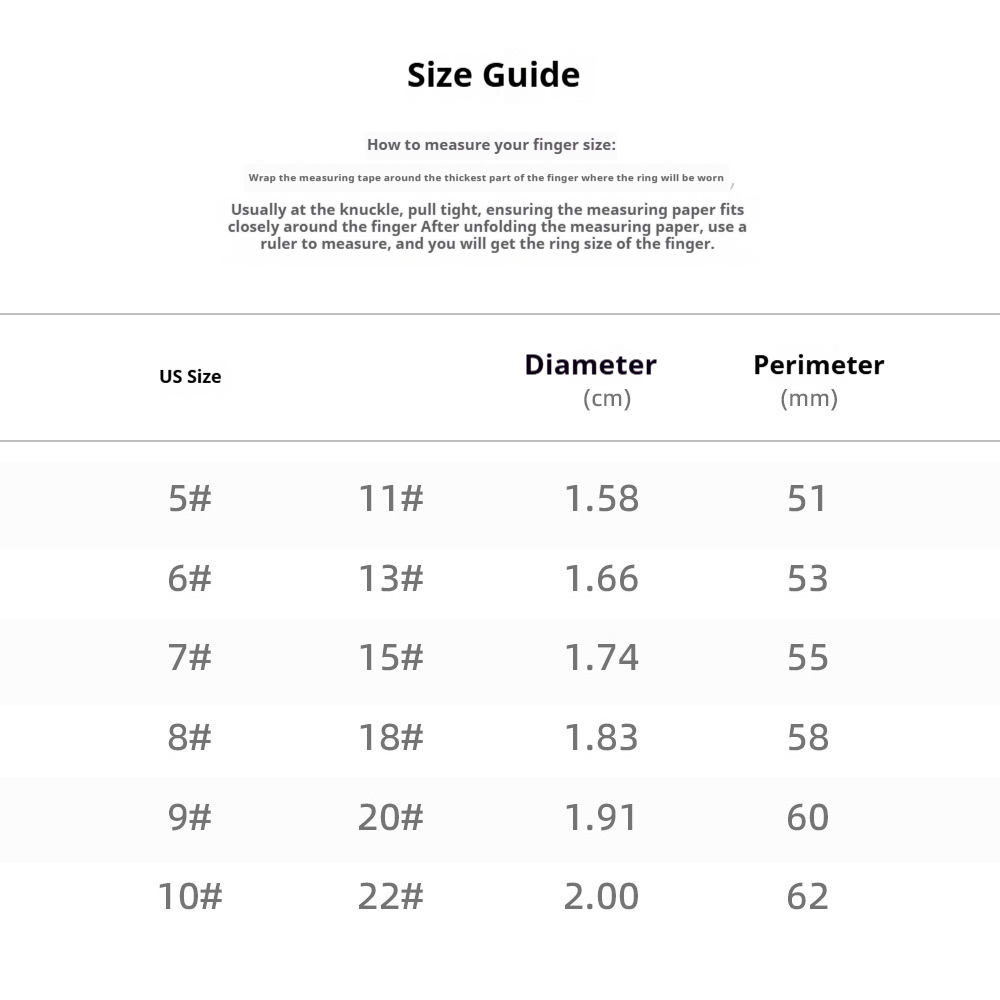Viewport: 1000px width, 1000px height.
Task: Select the 1.58 diameter value
Action: [601, 498]
